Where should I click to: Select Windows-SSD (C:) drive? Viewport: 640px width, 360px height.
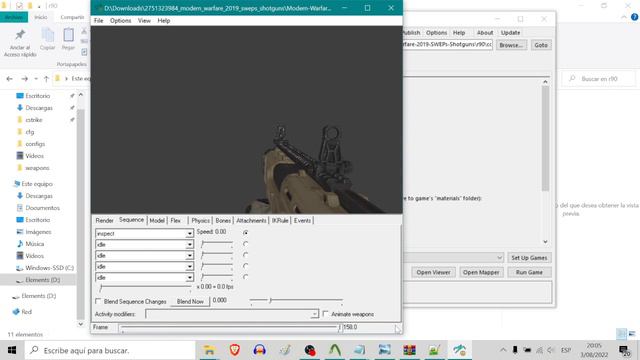[x=49, y=268]
